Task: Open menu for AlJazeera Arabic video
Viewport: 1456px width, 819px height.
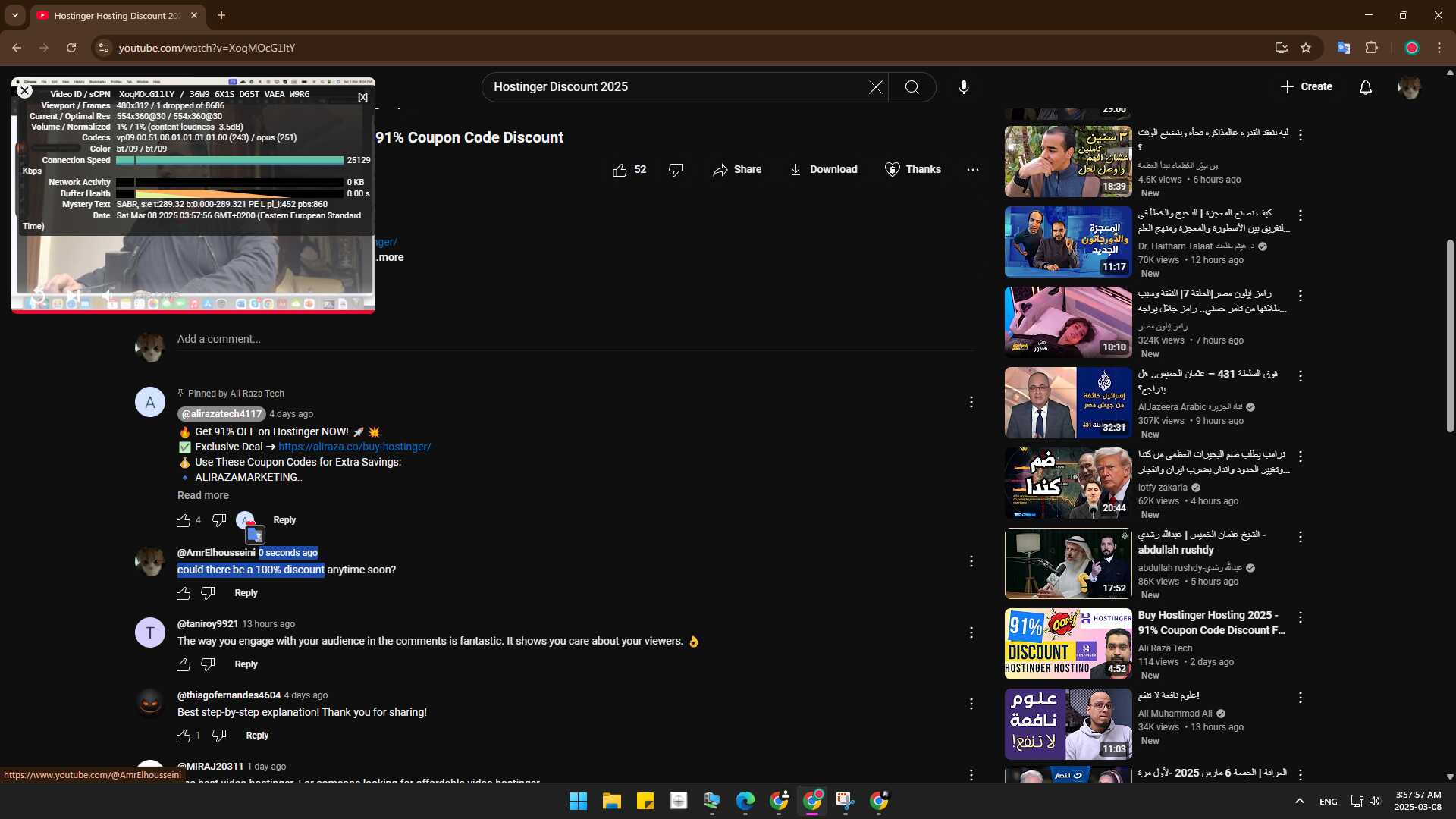Action: click(x=1300, y=377)
